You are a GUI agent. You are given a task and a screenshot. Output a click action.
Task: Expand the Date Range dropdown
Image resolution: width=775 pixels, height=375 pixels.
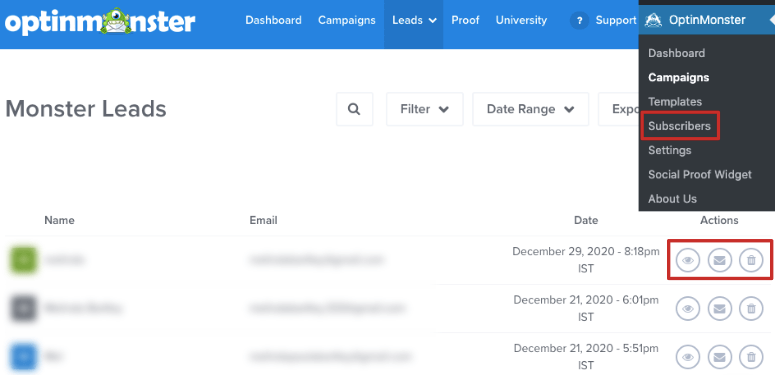[x=530, y=109]
